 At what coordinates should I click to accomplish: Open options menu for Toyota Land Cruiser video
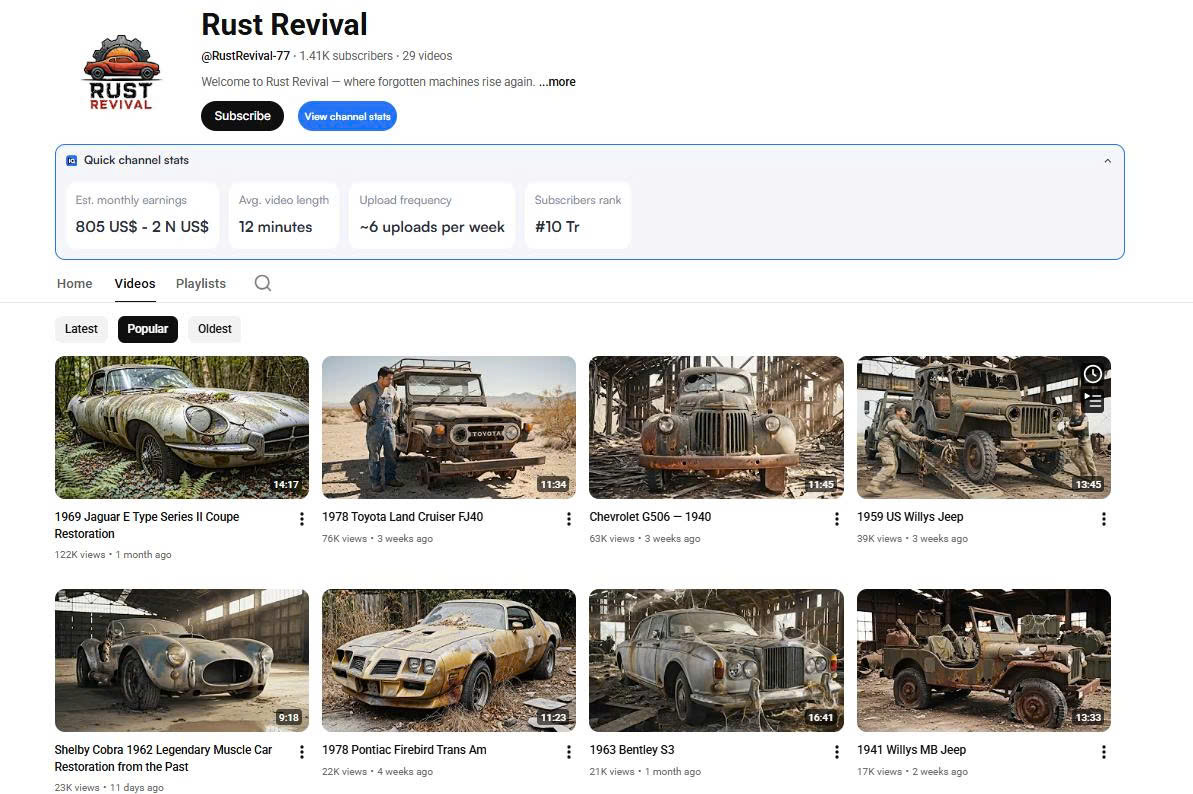tap(569, 519)
